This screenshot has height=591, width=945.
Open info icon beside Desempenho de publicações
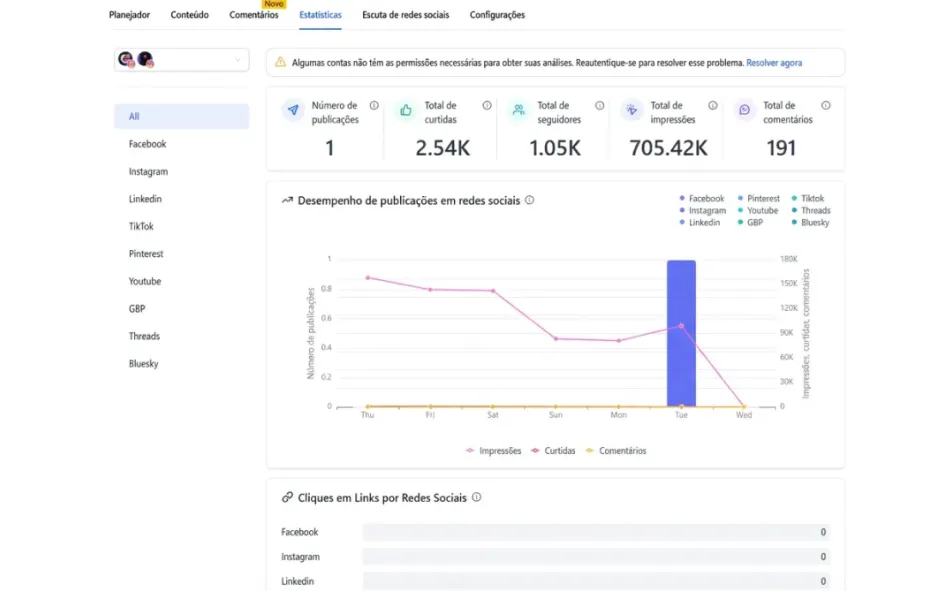[x=529, y=200]
